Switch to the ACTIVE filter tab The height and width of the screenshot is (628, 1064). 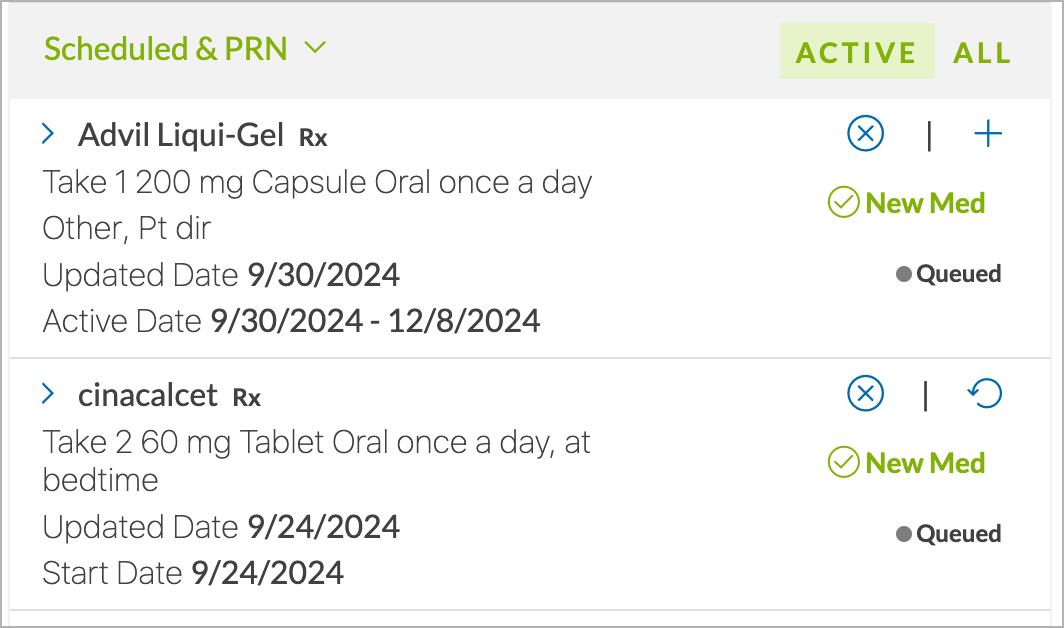[x=856, y=52]
